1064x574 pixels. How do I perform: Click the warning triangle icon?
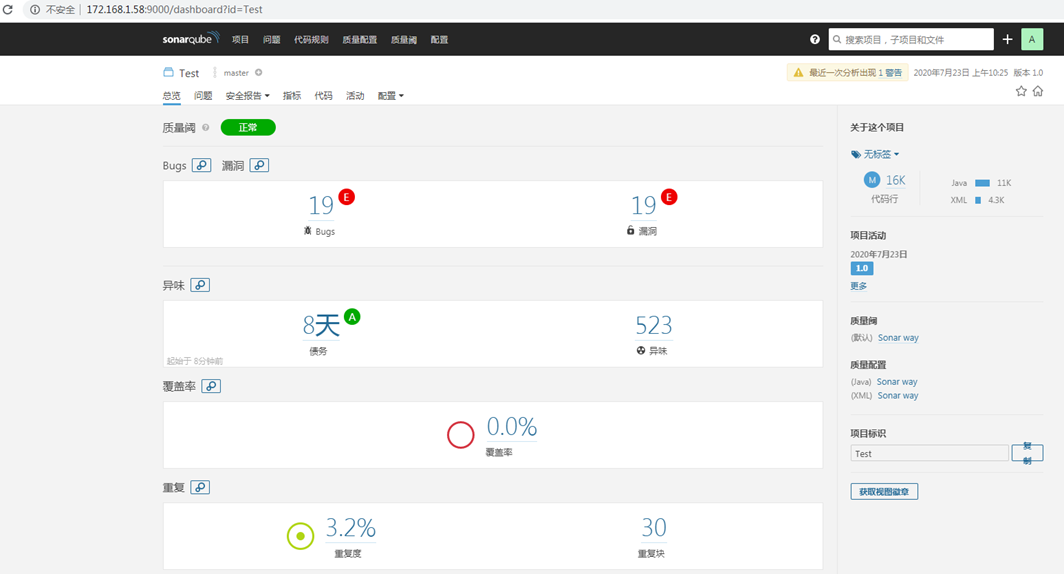coord(798,73)
